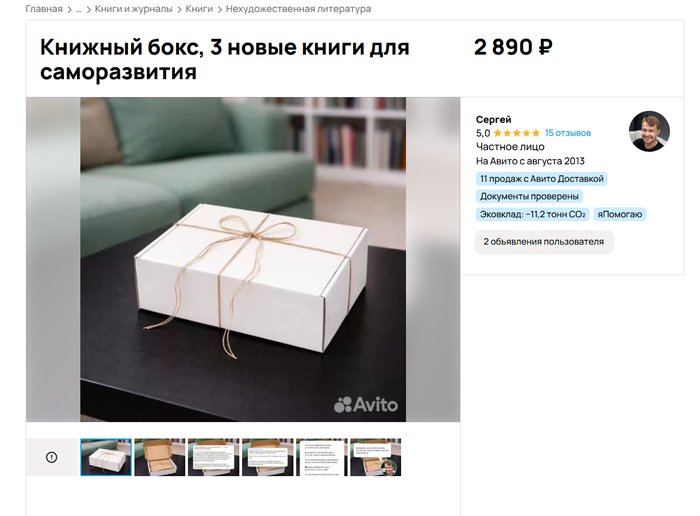The image size is (700, 516).
Task: Expand the collapsed breadcrumb ellipsis
Action: [x=79, y=9]
